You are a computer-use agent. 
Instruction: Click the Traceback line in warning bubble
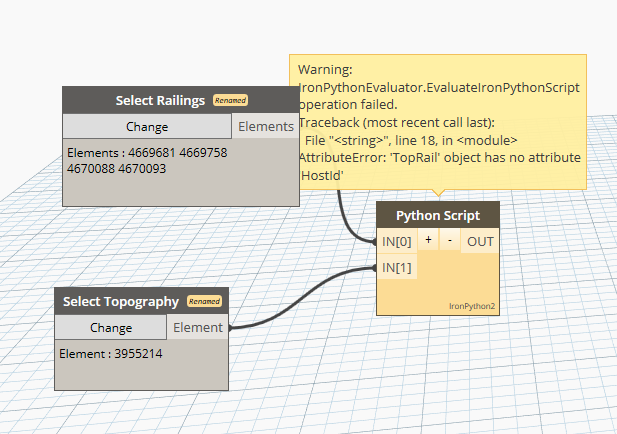(x=396, y=122)
